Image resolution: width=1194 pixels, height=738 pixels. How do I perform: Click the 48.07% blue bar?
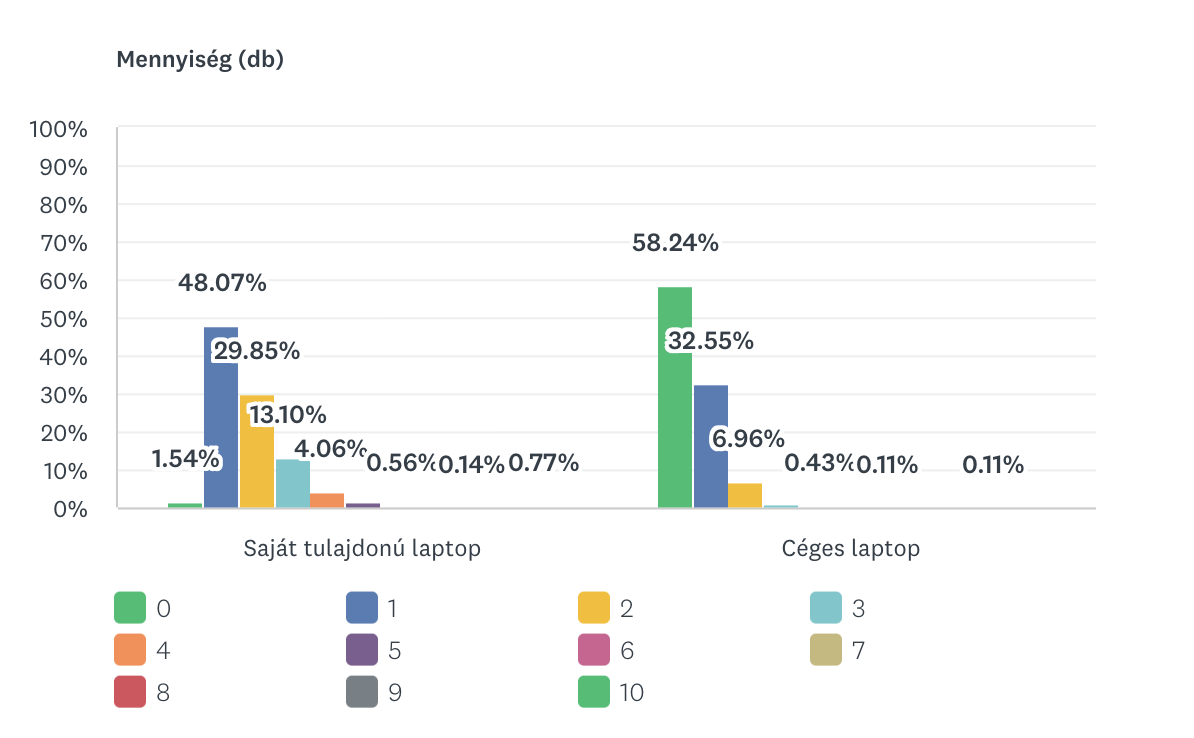221,420
